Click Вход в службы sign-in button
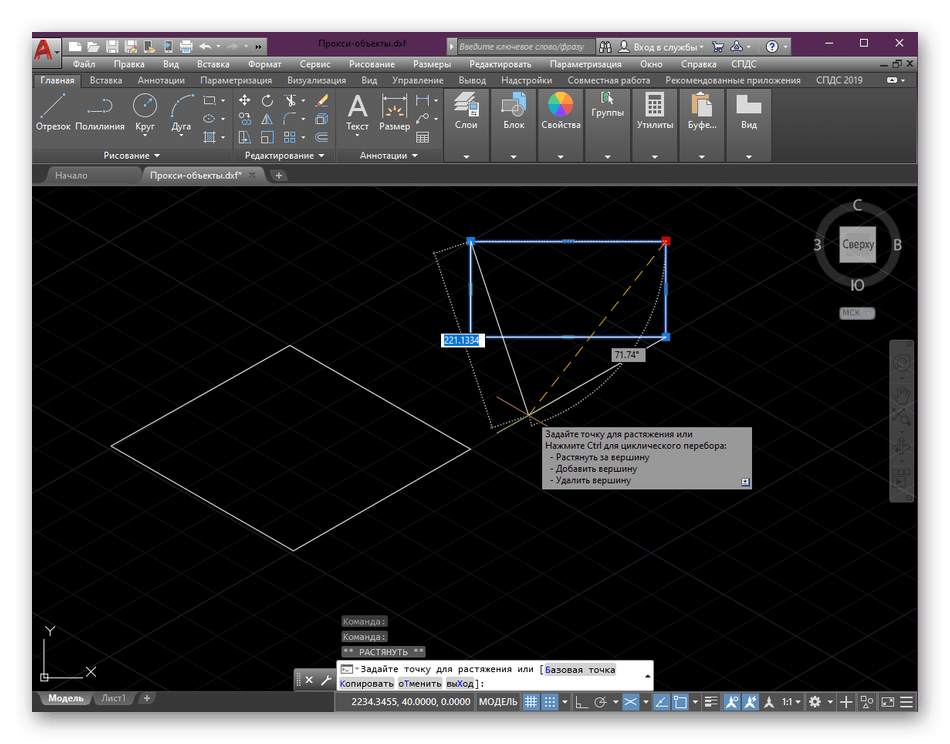 coord(661,47)
